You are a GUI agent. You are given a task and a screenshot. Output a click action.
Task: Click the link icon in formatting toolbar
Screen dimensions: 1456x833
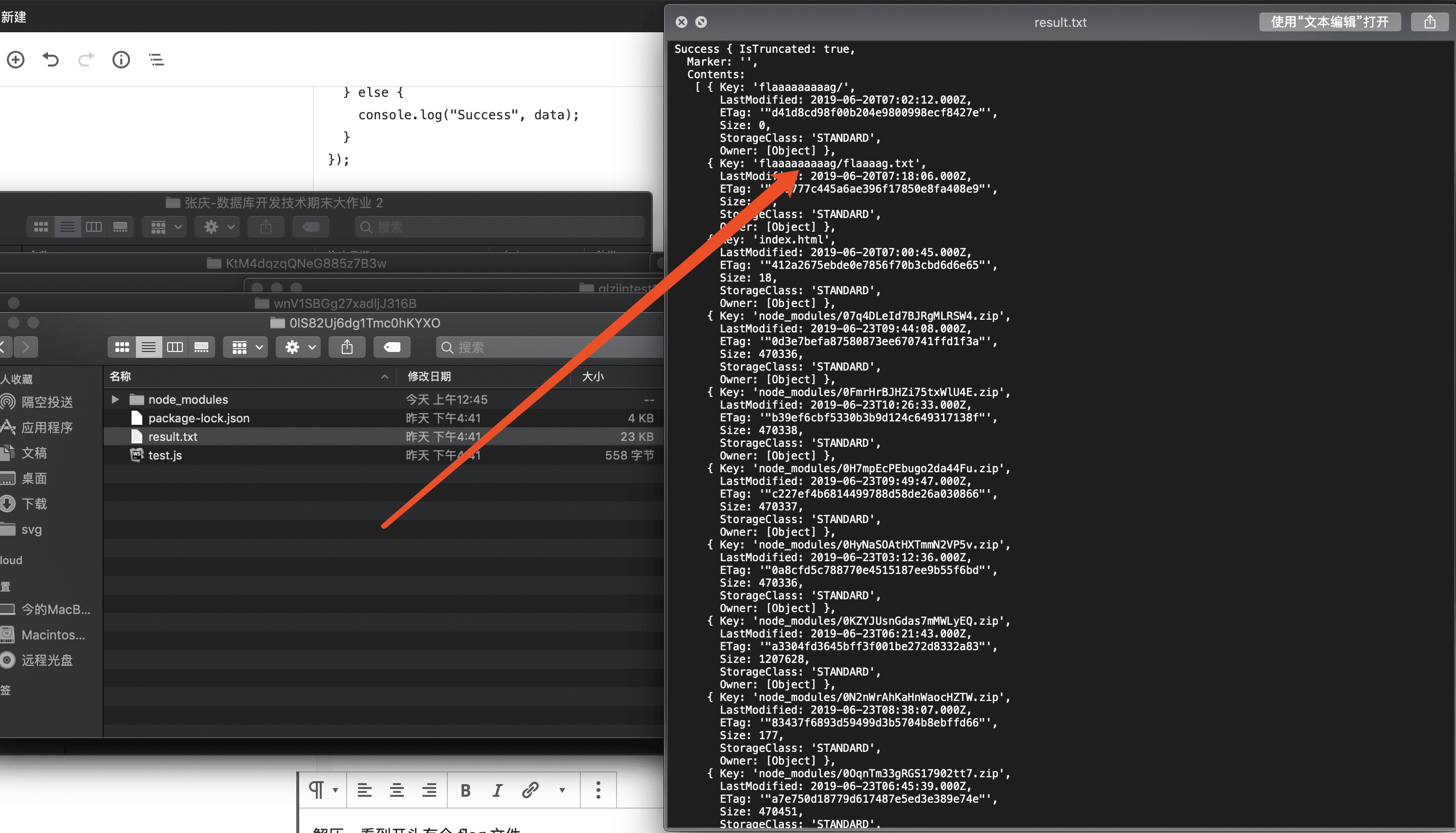[x=530, y=790]
